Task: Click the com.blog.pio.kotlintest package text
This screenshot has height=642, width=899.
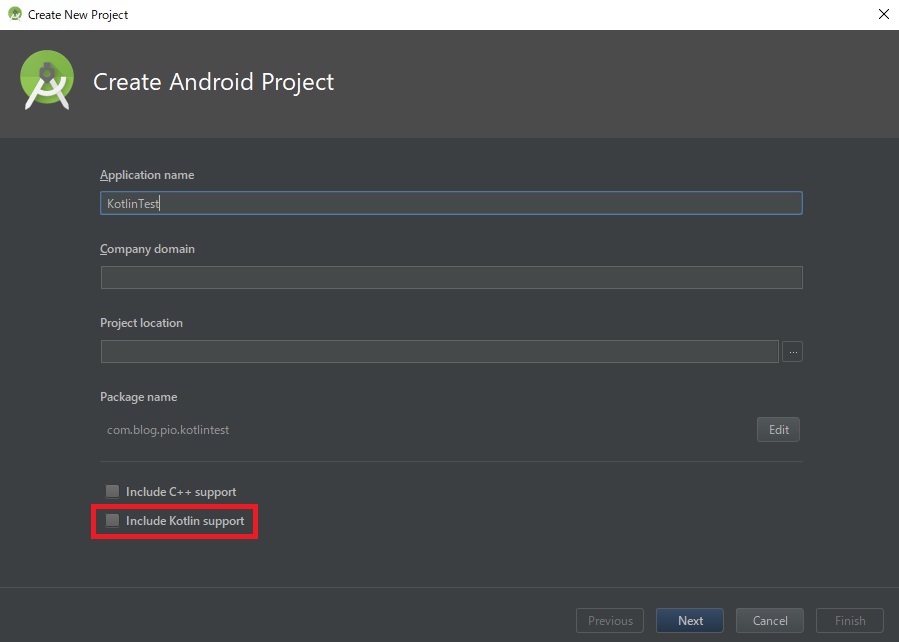Action: coord(168,430)
